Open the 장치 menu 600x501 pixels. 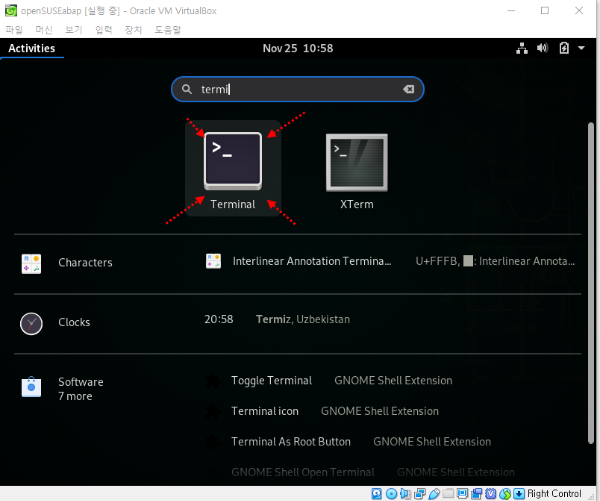[x=133, y=29]
